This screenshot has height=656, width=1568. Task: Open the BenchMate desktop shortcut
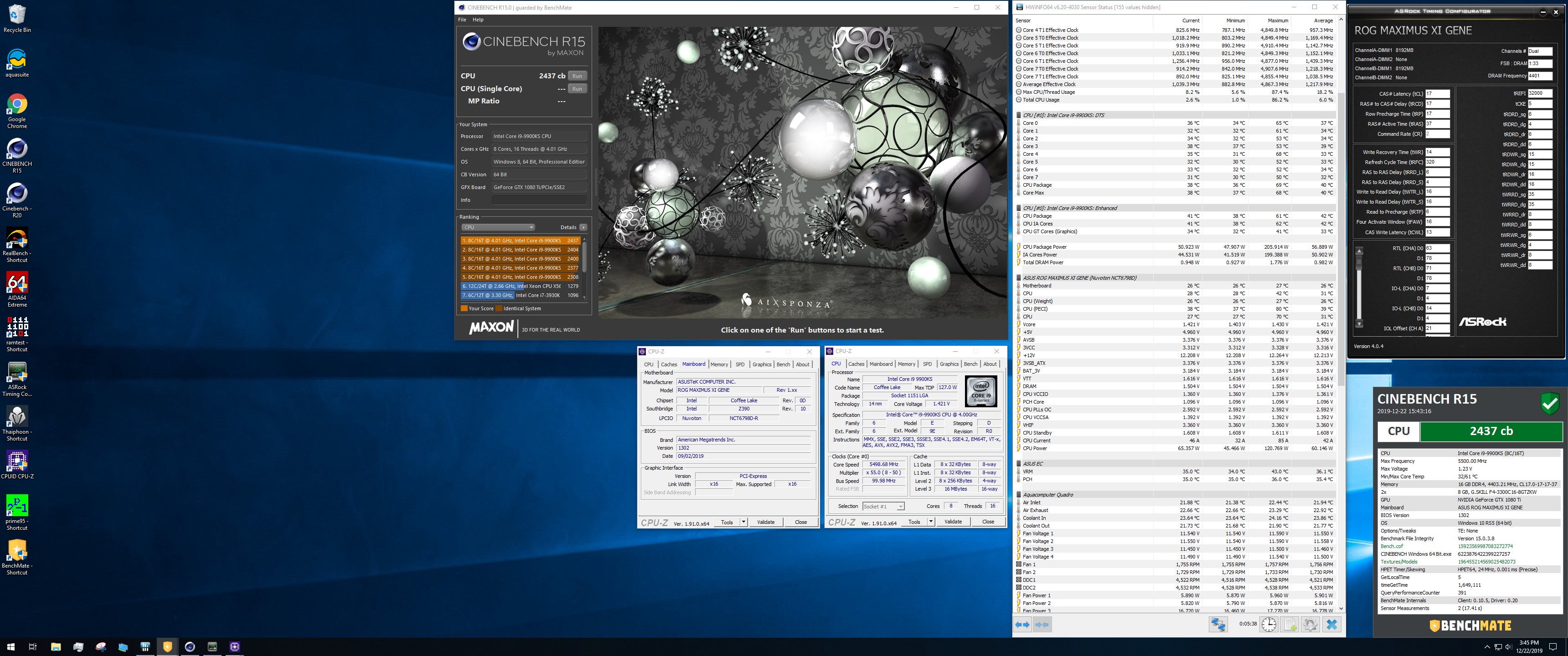pos(17,558)
